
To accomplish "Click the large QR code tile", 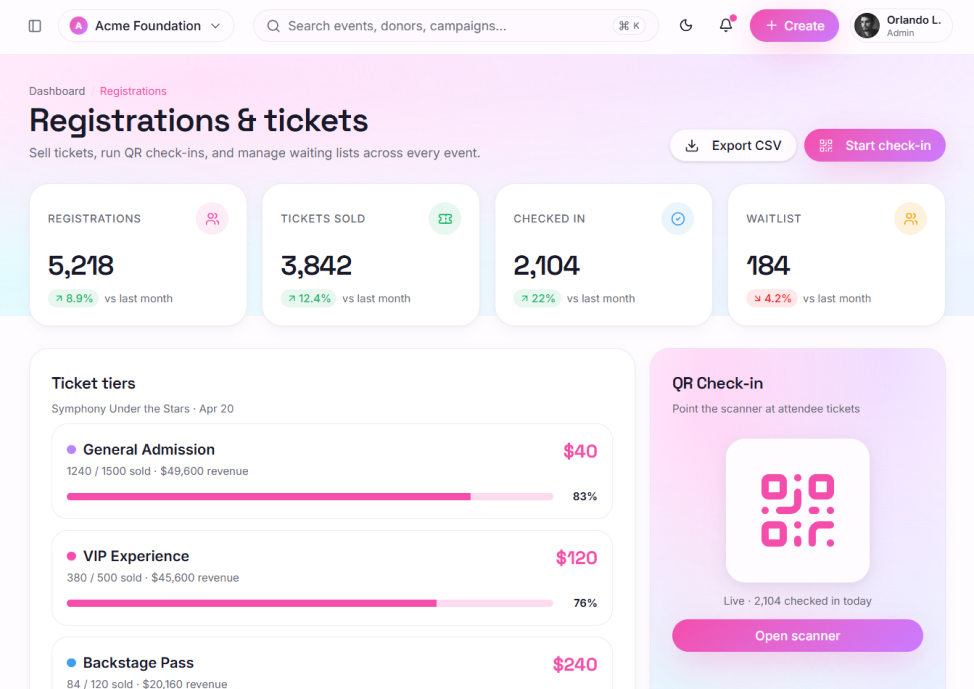I will point(798,511).
